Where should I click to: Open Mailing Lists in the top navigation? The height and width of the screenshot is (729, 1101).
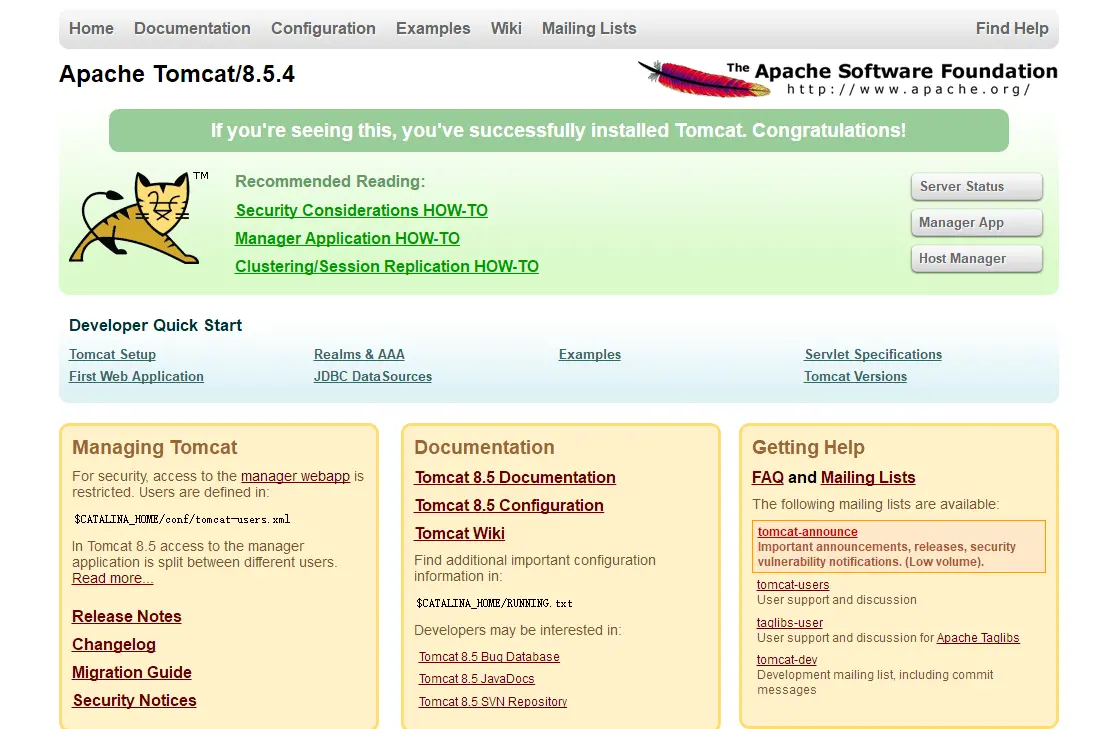pos(589,28)
